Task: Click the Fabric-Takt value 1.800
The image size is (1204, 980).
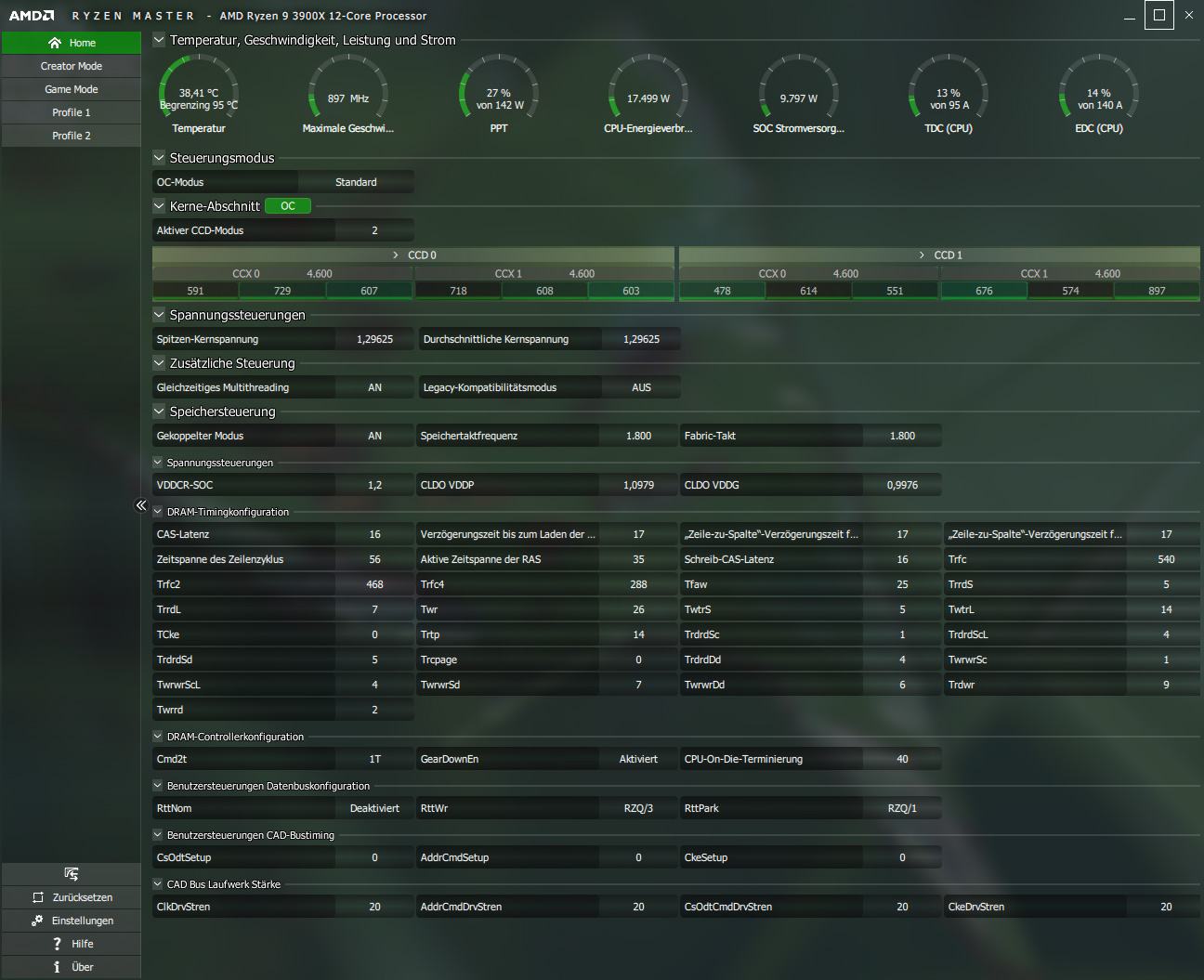Action: (x=902, y=436)
